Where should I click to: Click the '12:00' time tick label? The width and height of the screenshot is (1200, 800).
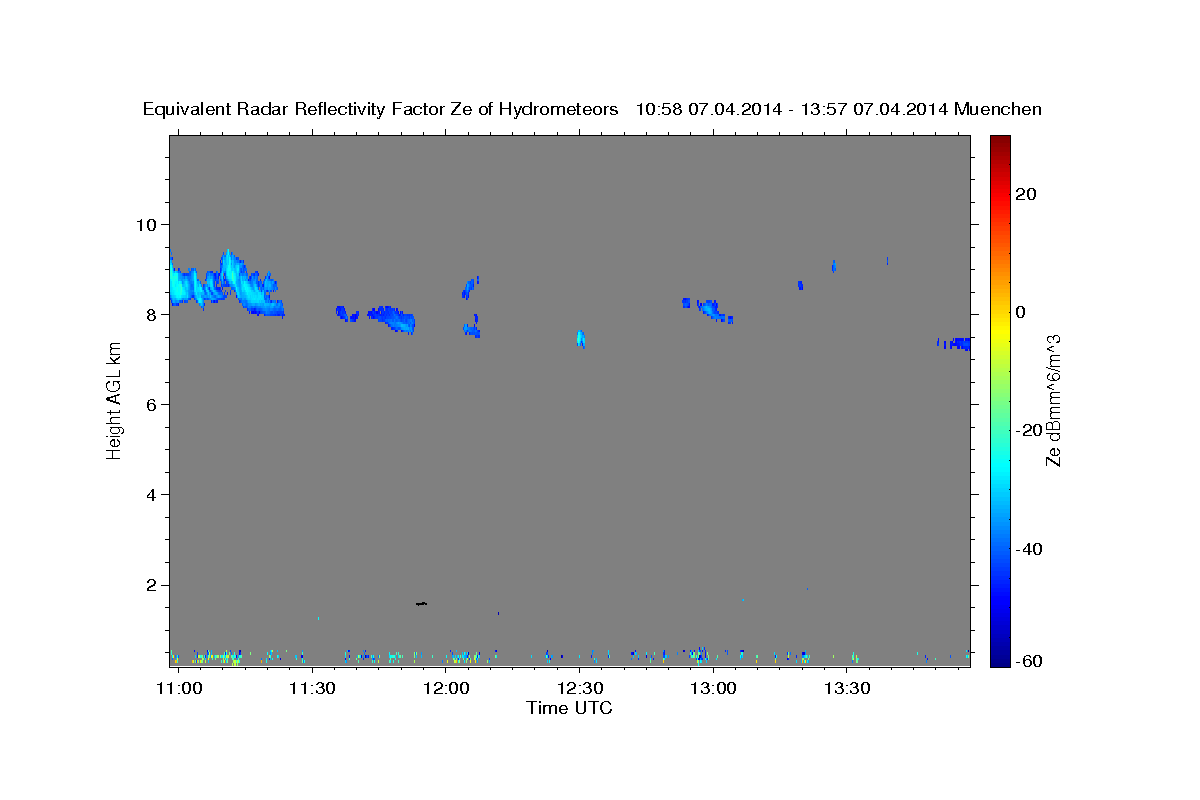tap(446, 689)
